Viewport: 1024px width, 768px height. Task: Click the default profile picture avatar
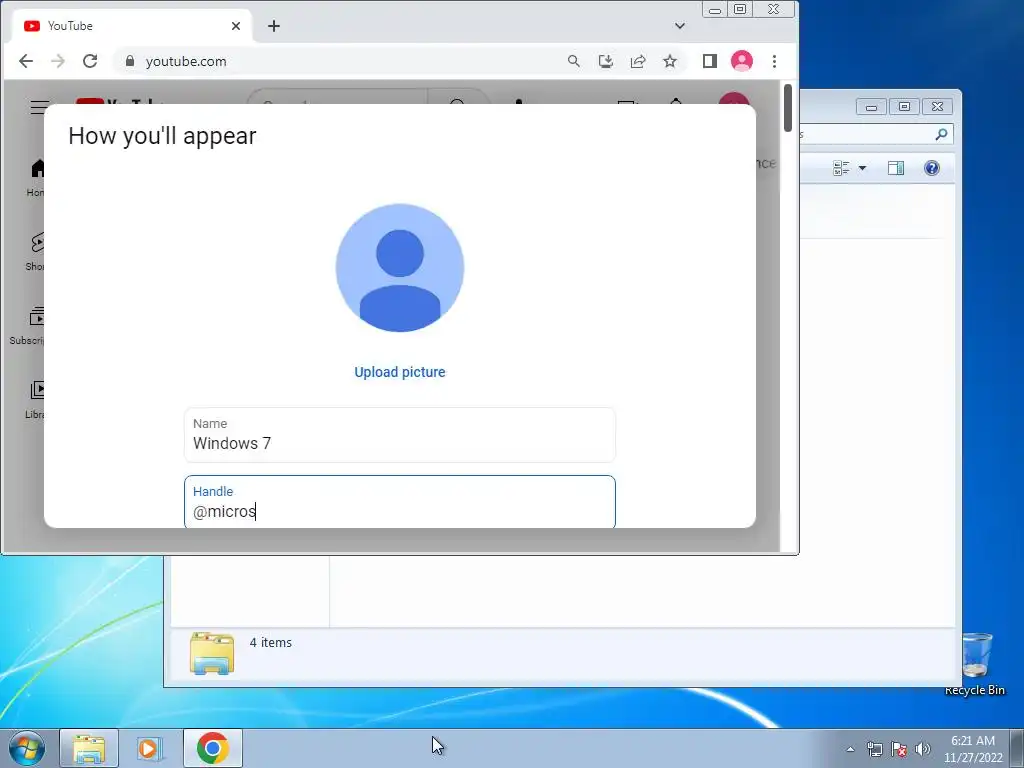tap(400, 268)
